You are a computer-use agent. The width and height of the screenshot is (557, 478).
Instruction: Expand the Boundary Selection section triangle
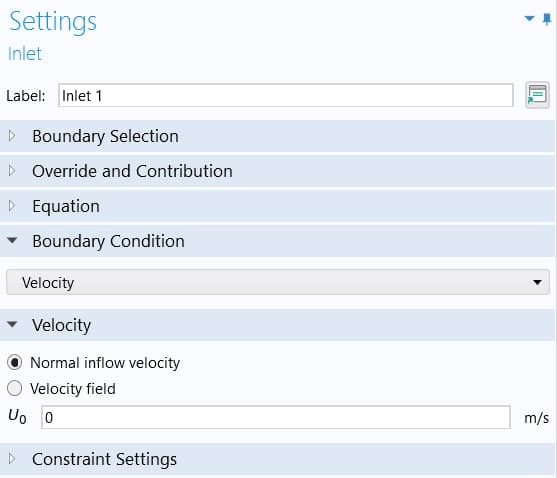coord(12,136)
